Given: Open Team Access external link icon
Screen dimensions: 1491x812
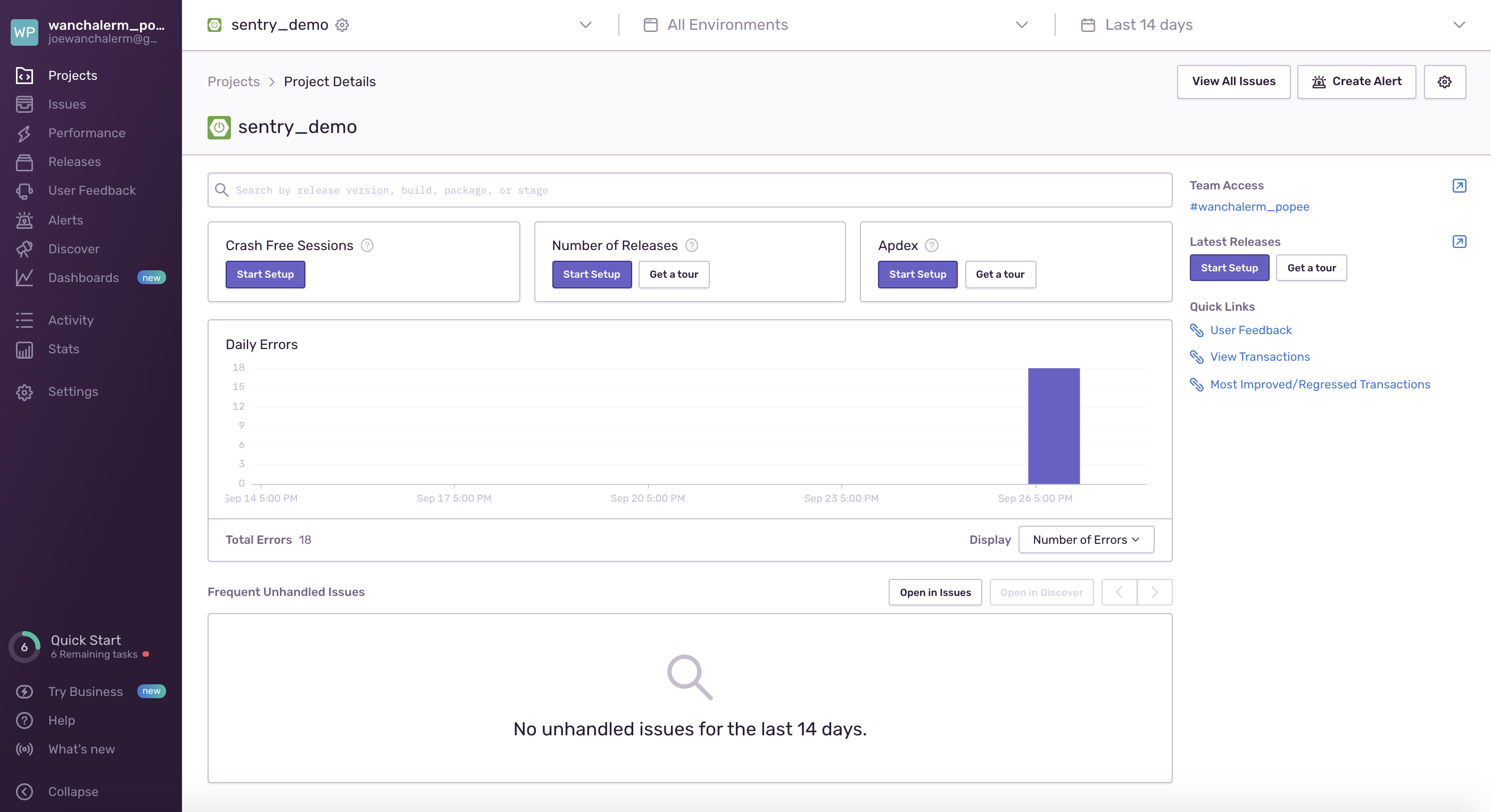Looking at the screenshot, I should pyautogui.click(x=1459, y=186).
